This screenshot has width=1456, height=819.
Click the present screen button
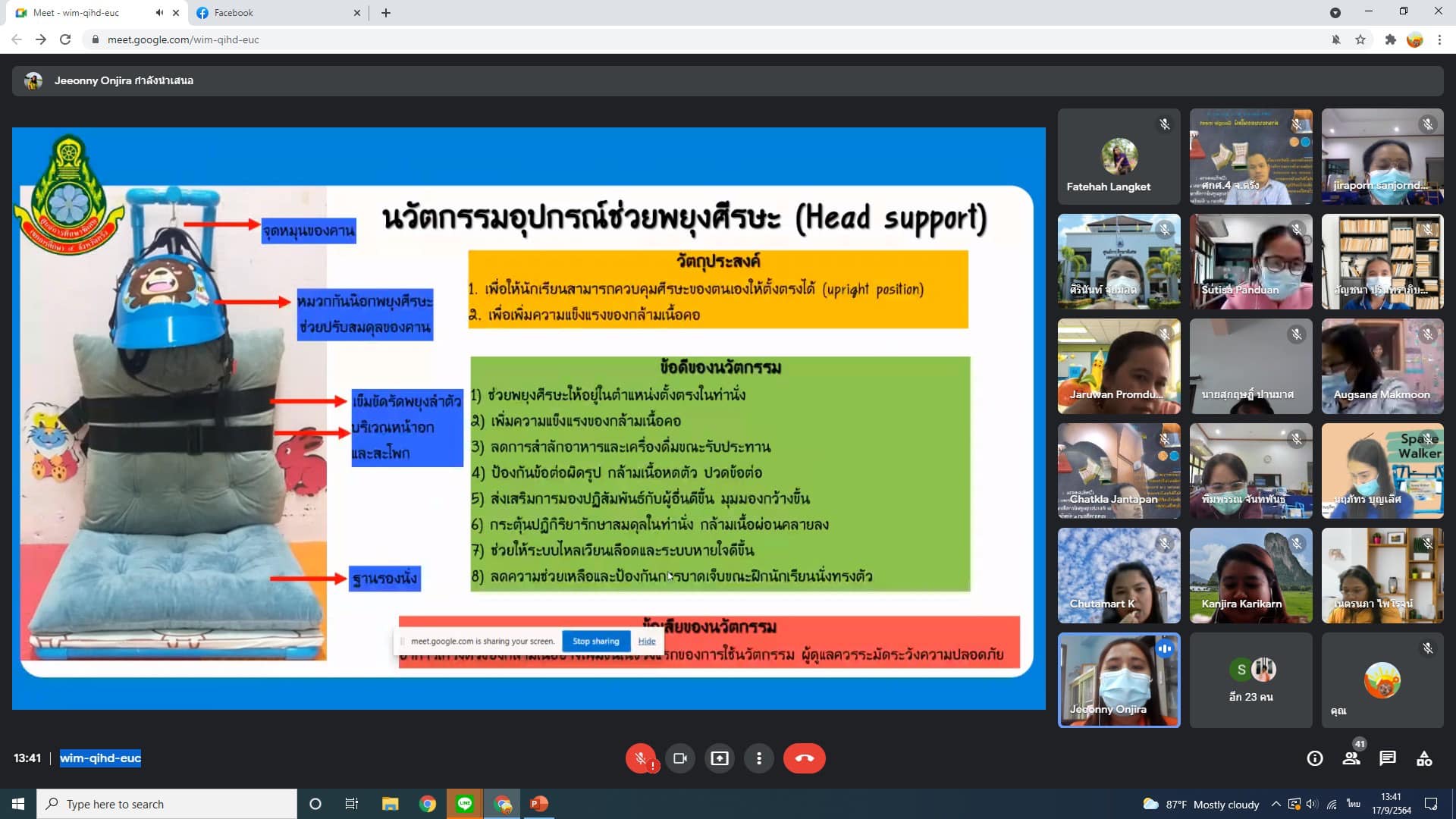(x=720, y=758)
